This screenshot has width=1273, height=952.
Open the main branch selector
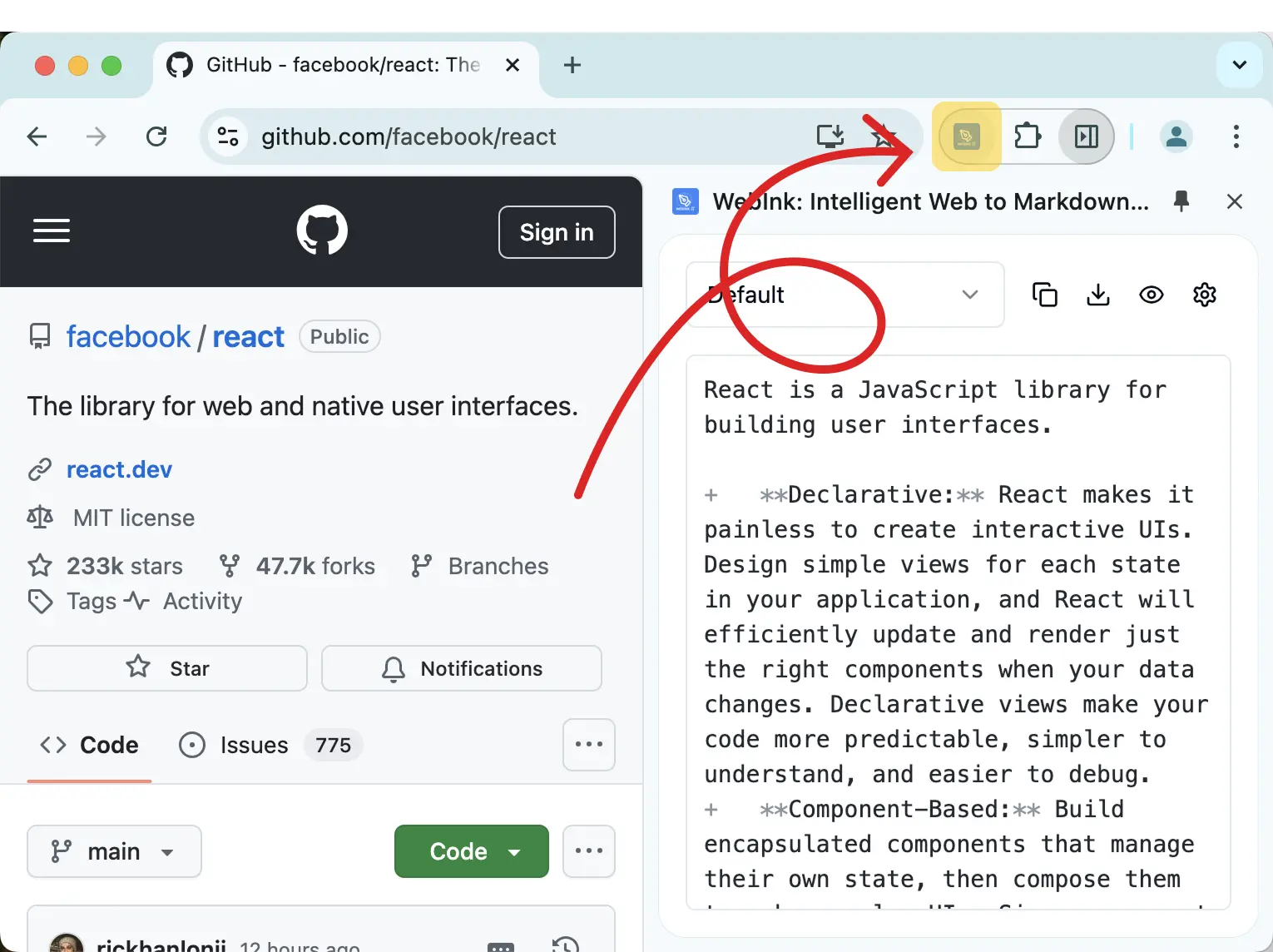pyautogui.click(x=114, y=850)
